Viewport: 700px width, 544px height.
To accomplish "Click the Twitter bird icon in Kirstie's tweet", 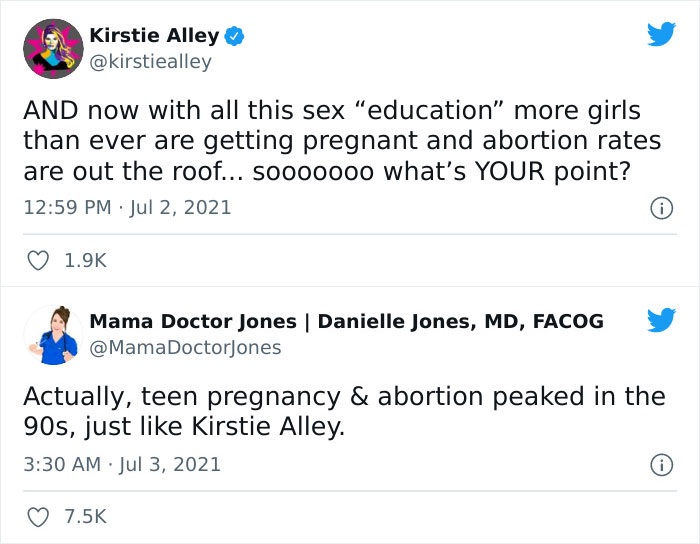I will click(661, 35).
